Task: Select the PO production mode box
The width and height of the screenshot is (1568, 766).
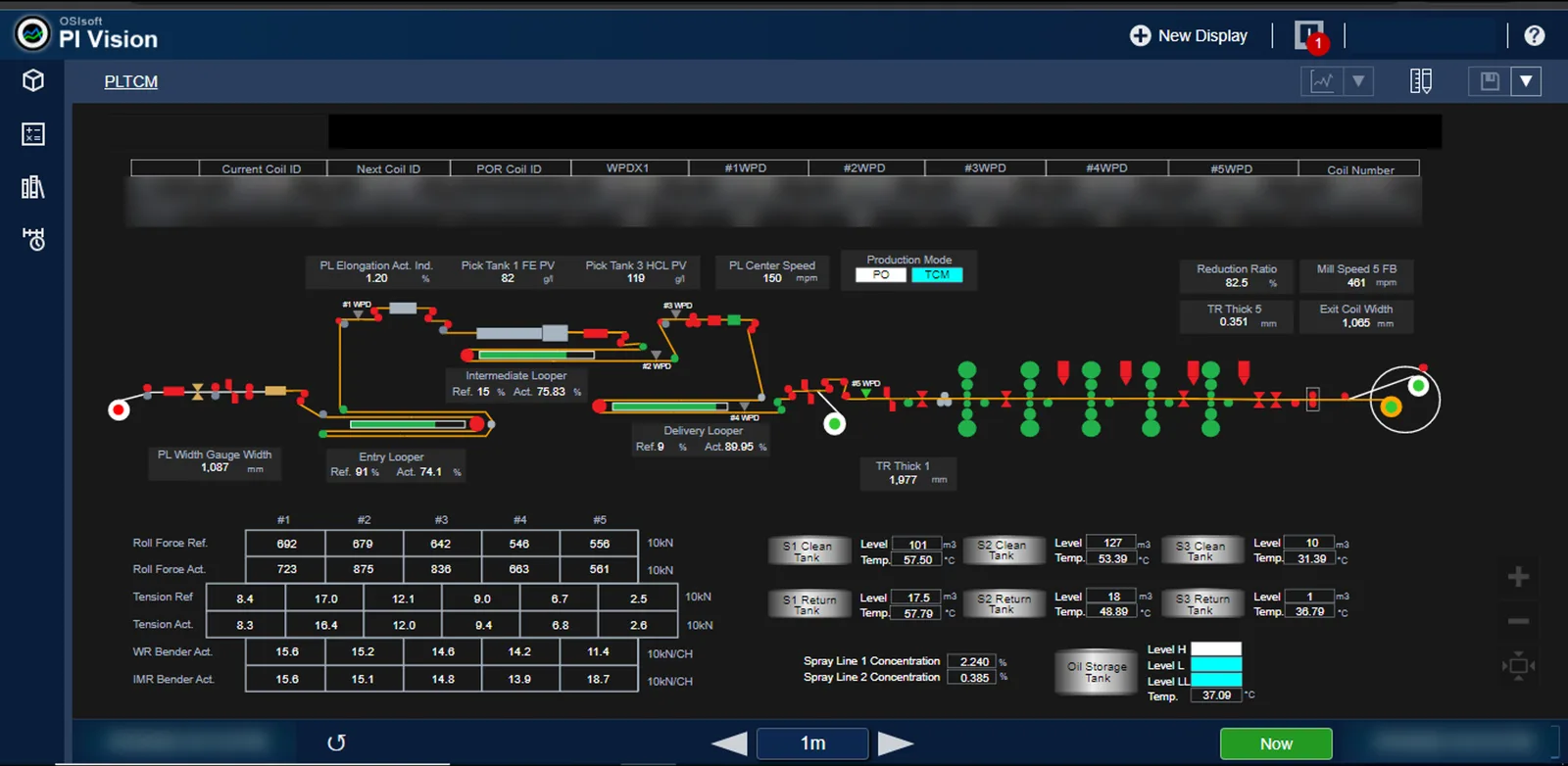Action: [881, 275]
